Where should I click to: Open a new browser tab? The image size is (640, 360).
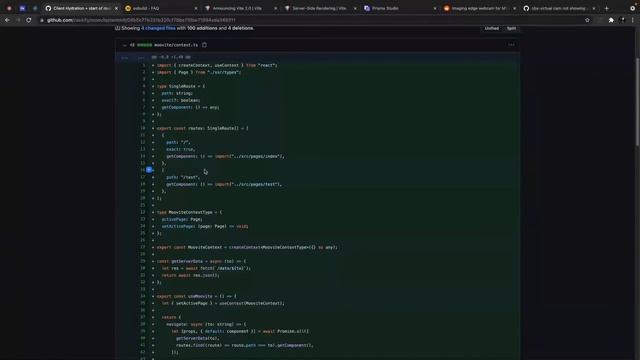tap(607, 8)
